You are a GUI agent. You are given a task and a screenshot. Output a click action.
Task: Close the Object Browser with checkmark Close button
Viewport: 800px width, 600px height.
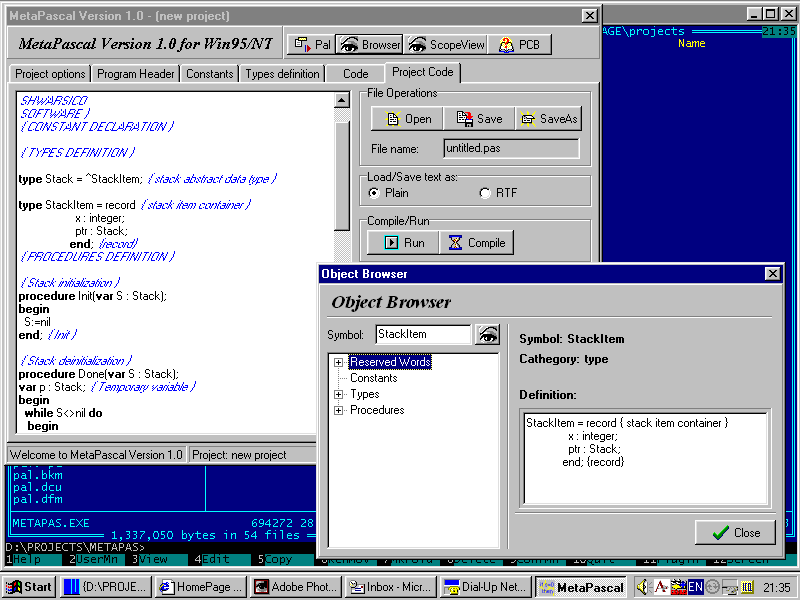point(735,533)
